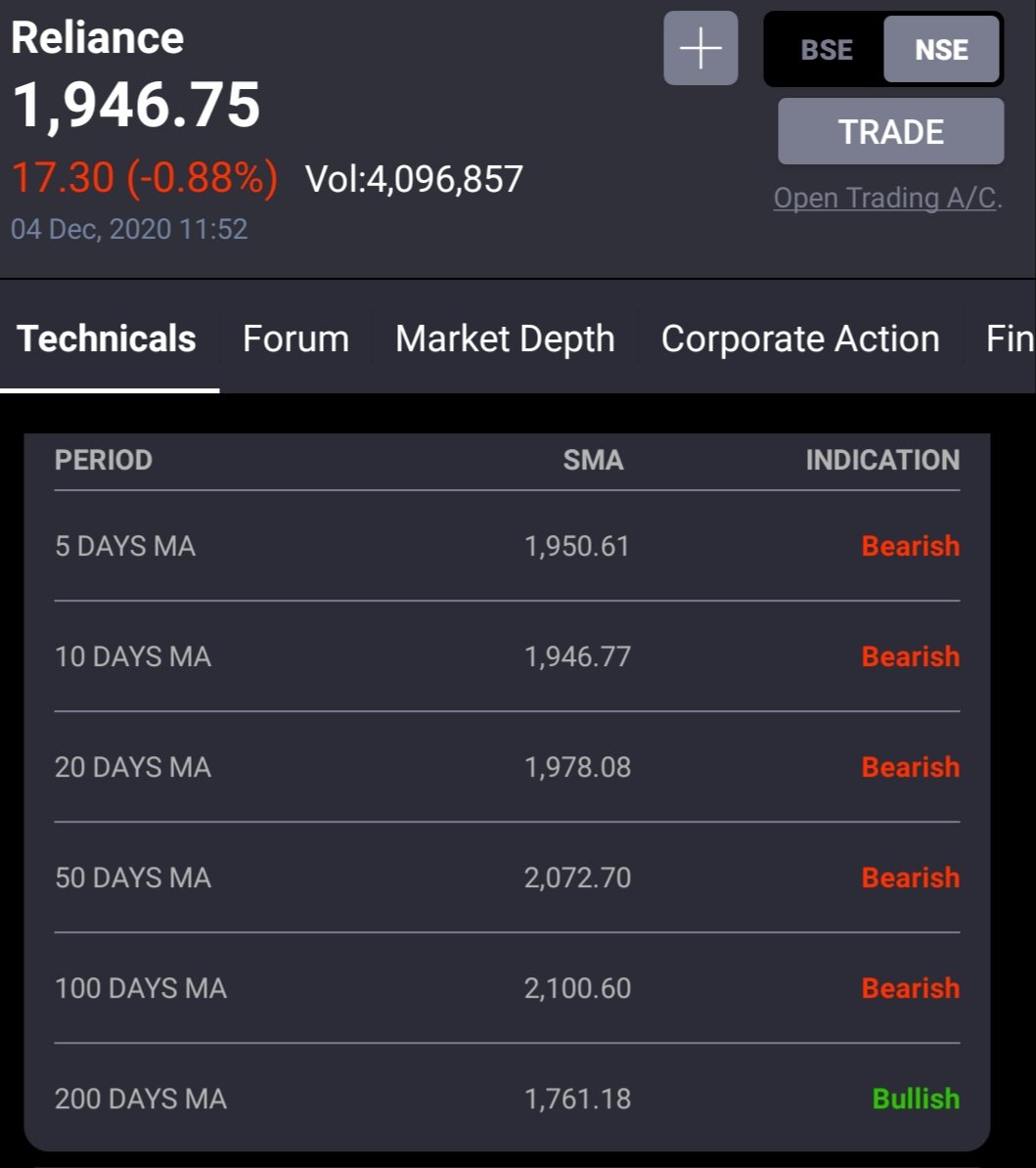Tap the PERIOD column header
Image resolution: width=1036 pixels, height=1168 pixels.
pyautogui.click(x=104, y=460)
